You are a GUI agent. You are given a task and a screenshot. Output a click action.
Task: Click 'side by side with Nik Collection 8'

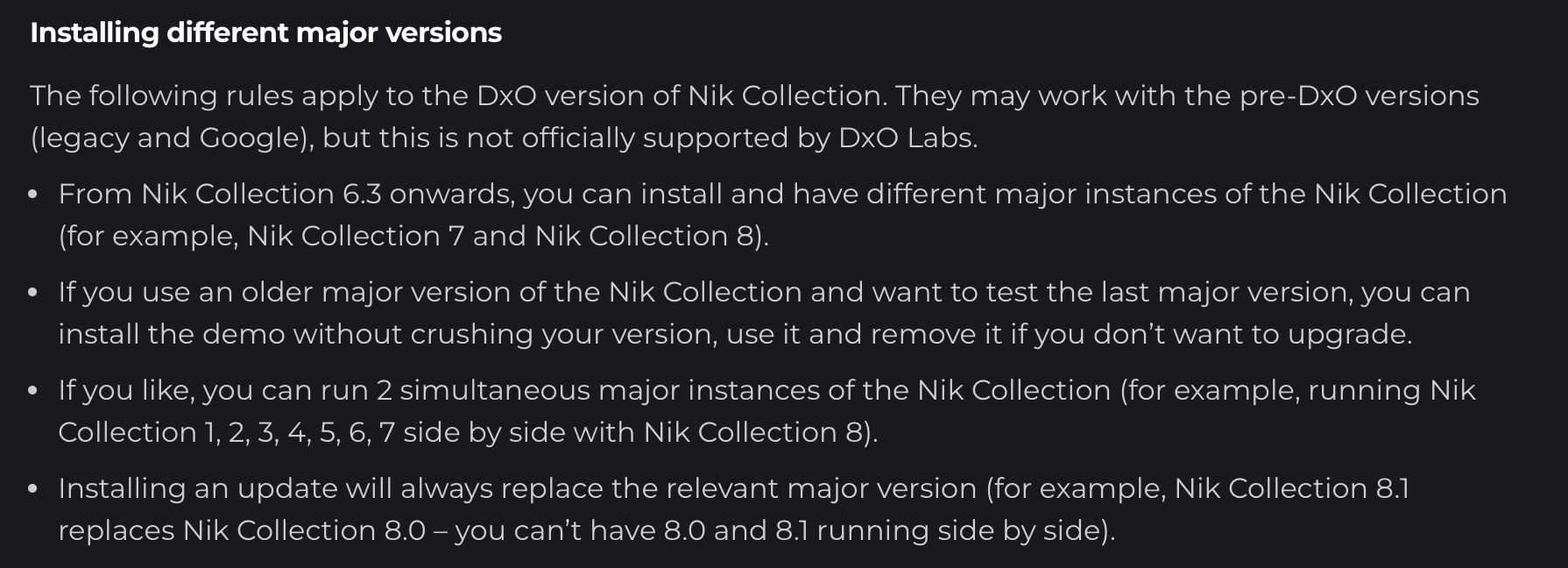[x=638, y=432]
